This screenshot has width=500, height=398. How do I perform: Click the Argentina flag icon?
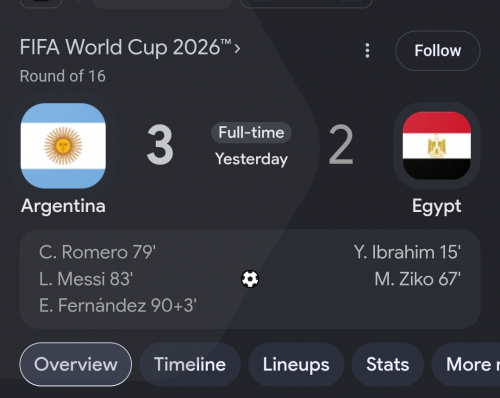click(63, 146)
